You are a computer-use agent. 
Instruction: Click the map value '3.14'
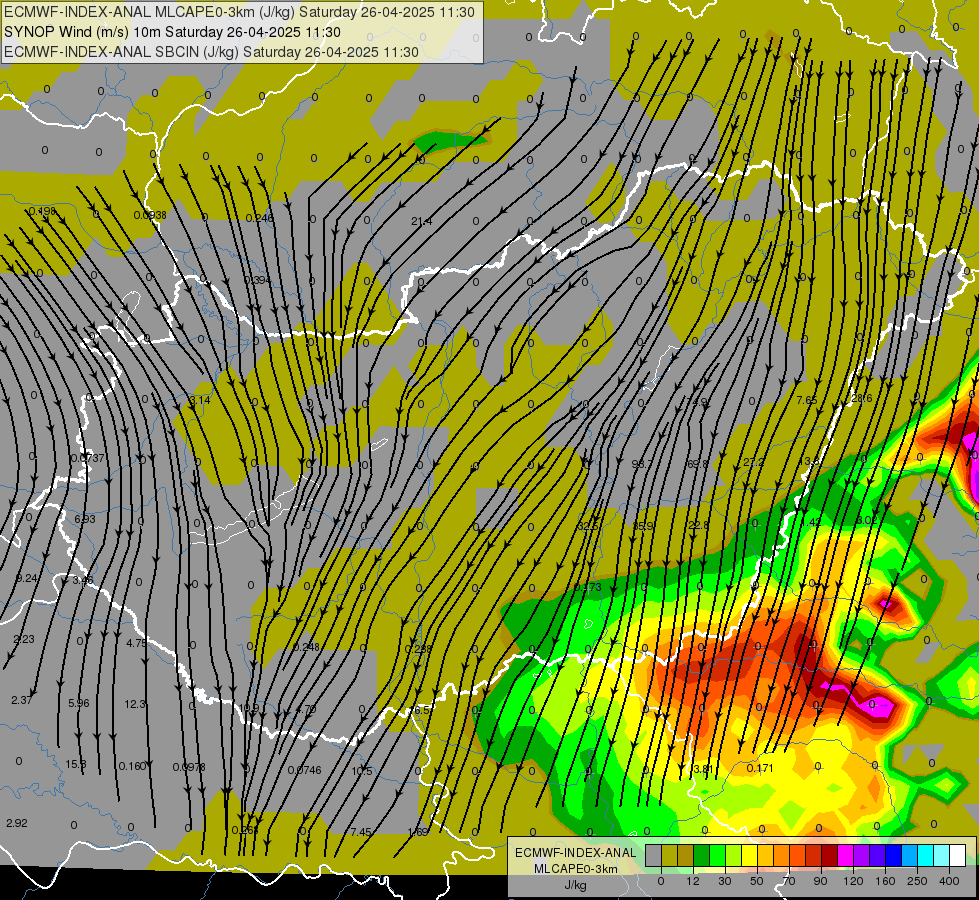pyautogui.click(x=200, y=400)
